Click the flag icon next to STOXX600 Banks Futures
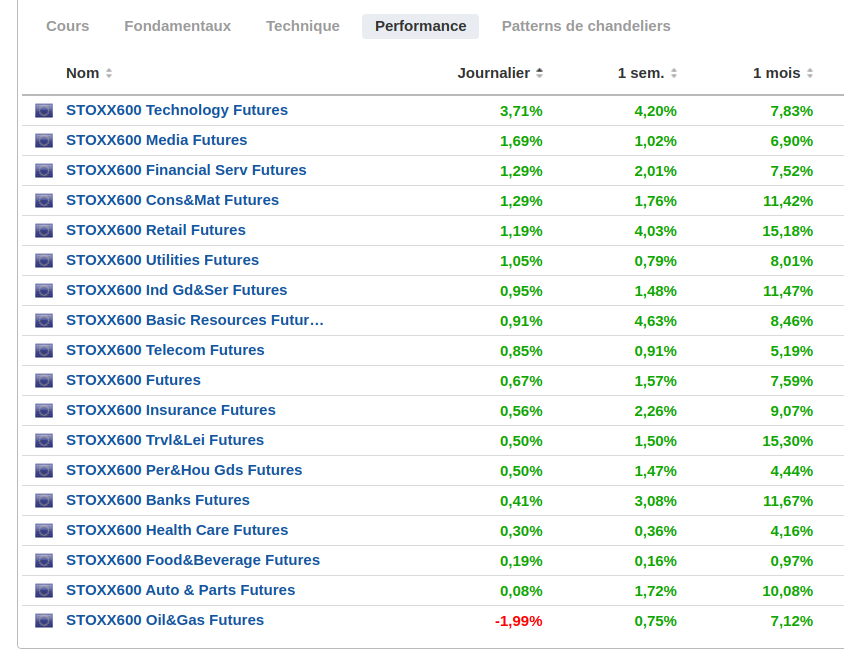The height and width of the screenshot is (666, 844). click(44, 501)
